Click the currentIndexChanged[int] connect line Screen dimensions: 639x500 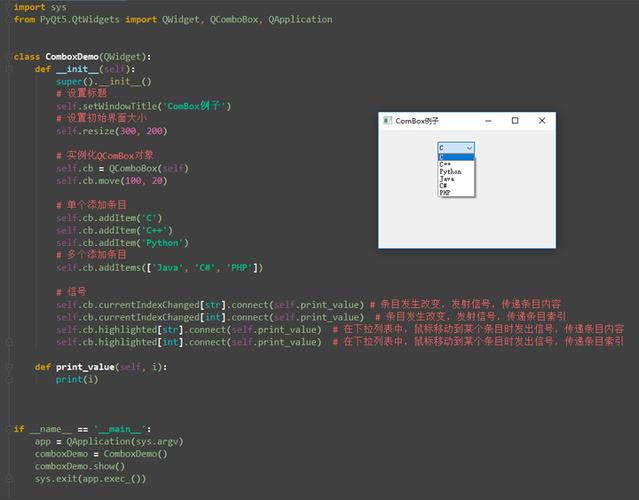pyautogui.click(x=210, y=317)
